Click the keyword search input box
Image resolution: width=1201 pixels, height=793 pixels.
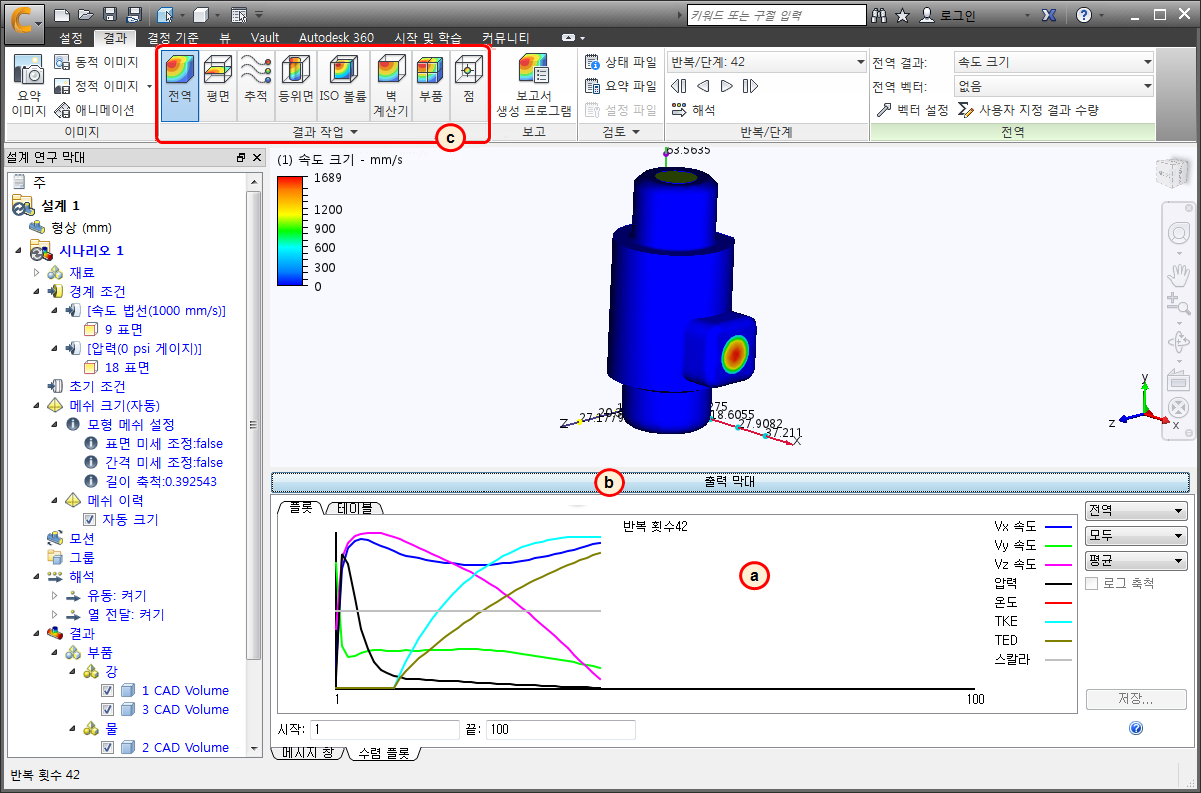coord(776,15)
